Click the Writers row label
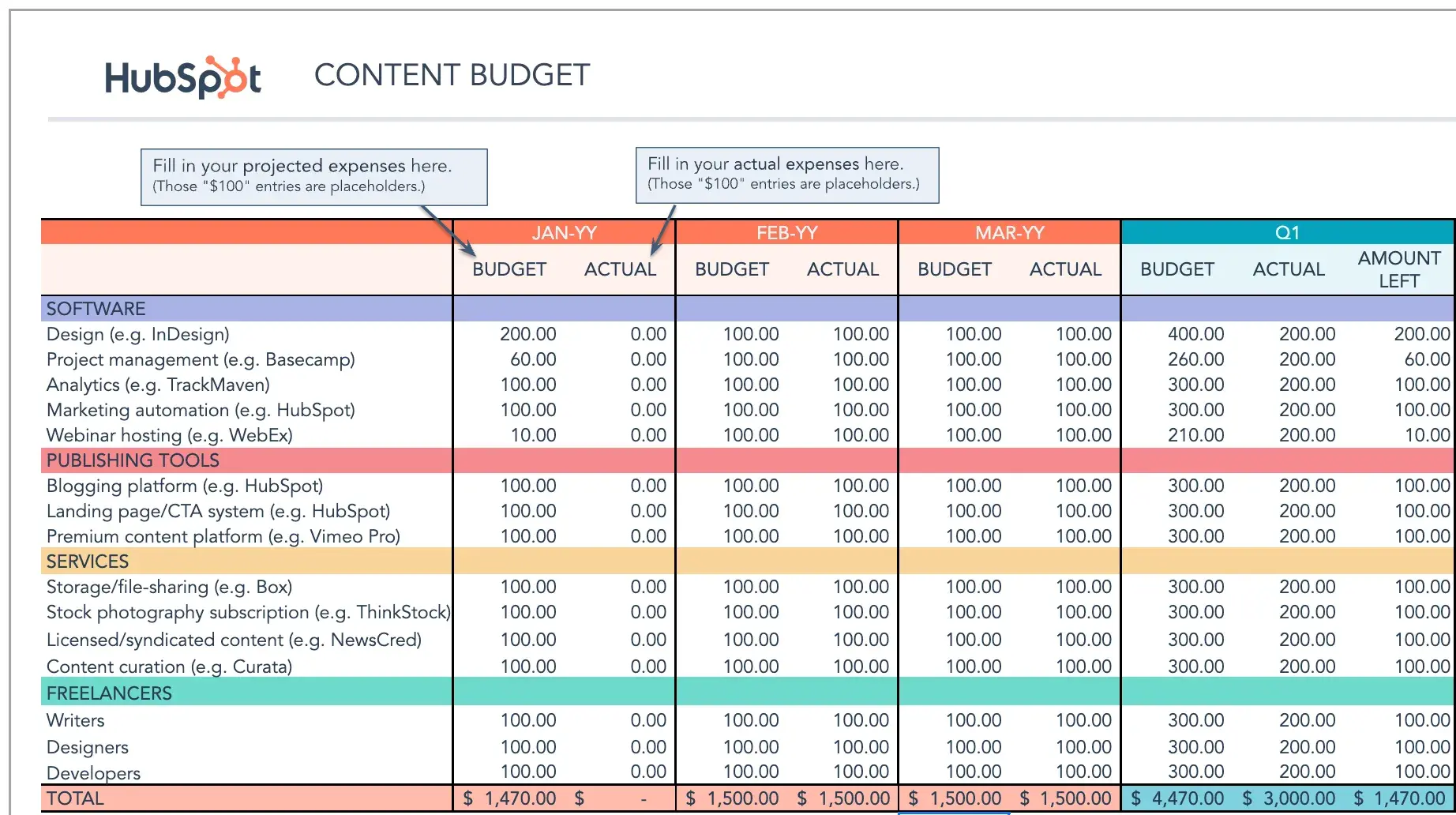 (75, 720)
